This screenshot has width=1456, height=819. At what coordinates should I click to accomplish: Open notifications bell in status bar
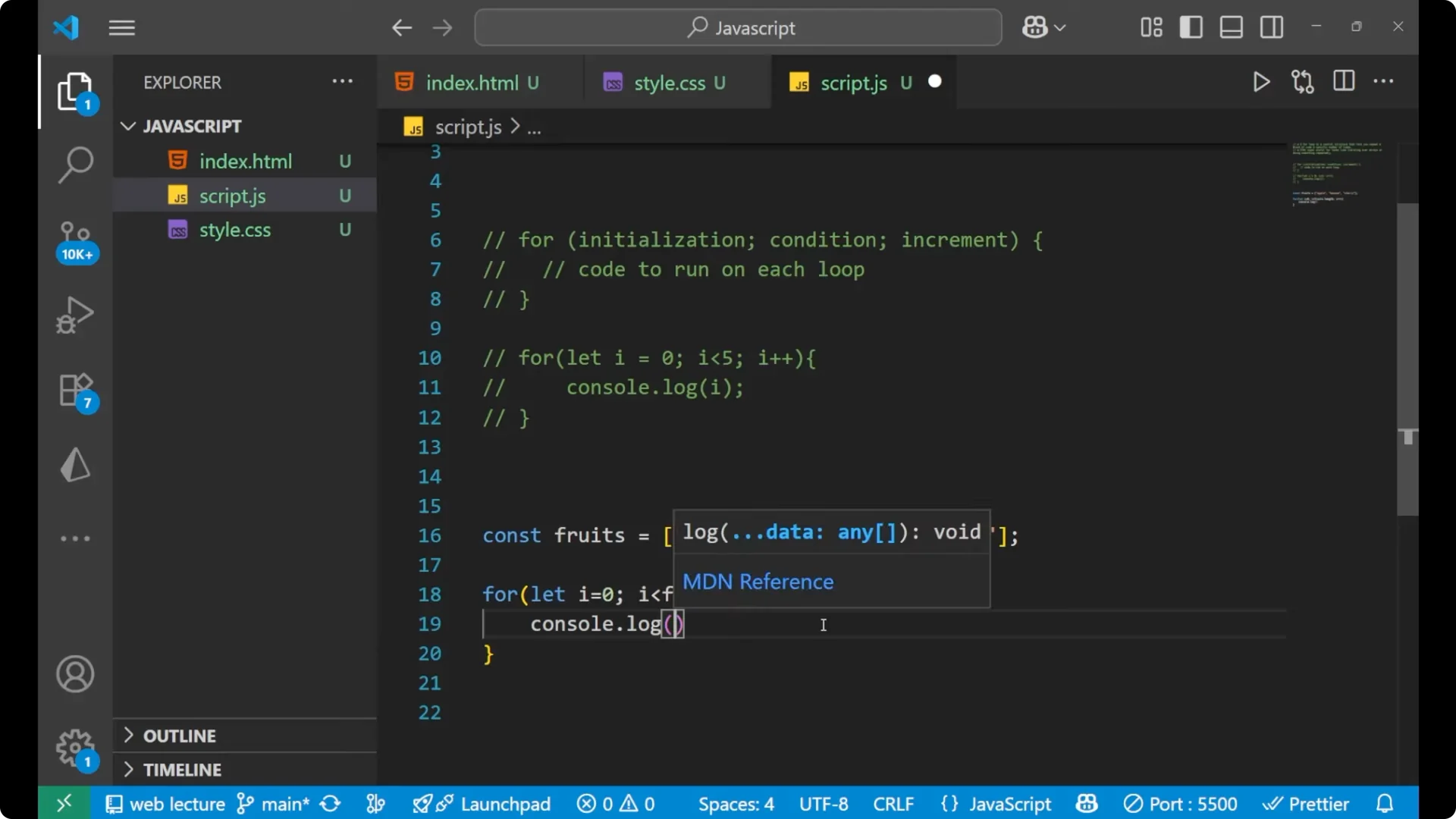[1385, 803]
